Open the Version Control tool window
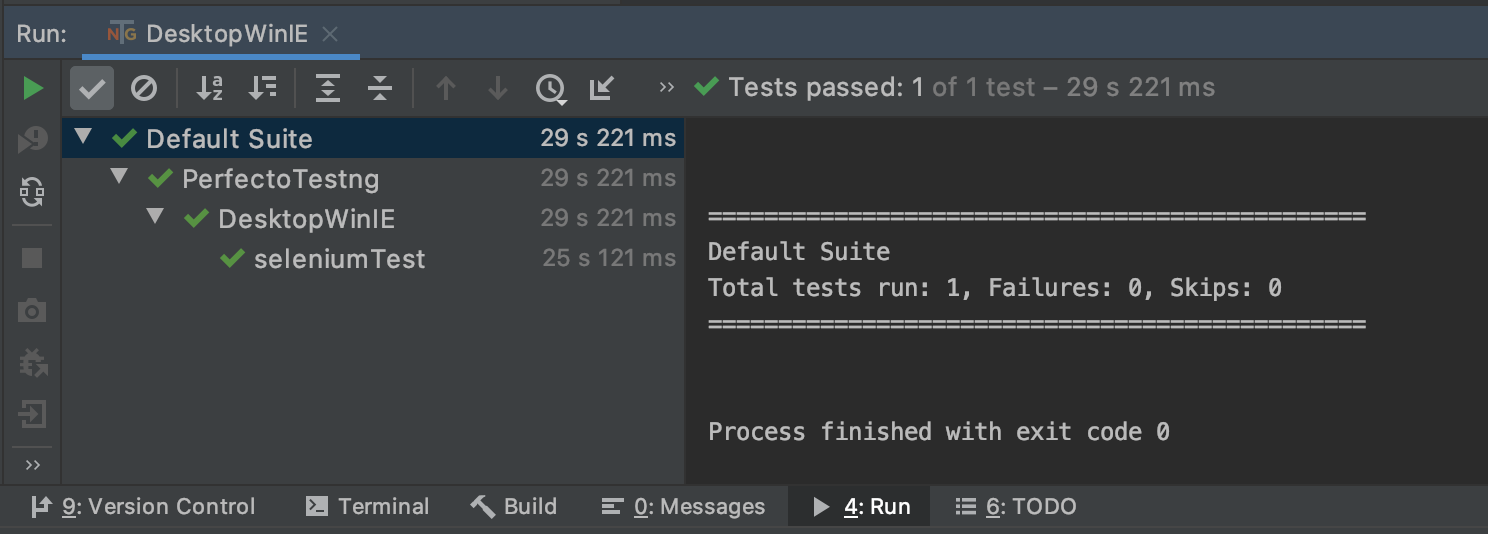Screen dimensions: 1488x534 tap(144, 507)
